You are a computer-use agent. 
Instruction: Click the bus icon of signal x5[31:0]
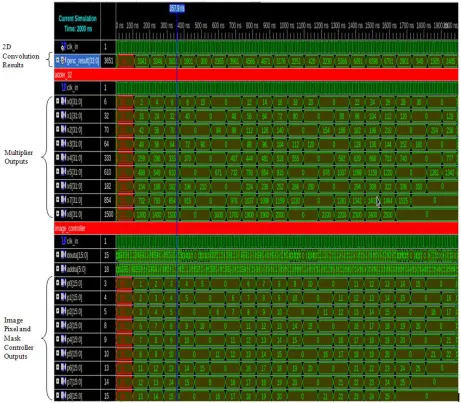(63, 172)
